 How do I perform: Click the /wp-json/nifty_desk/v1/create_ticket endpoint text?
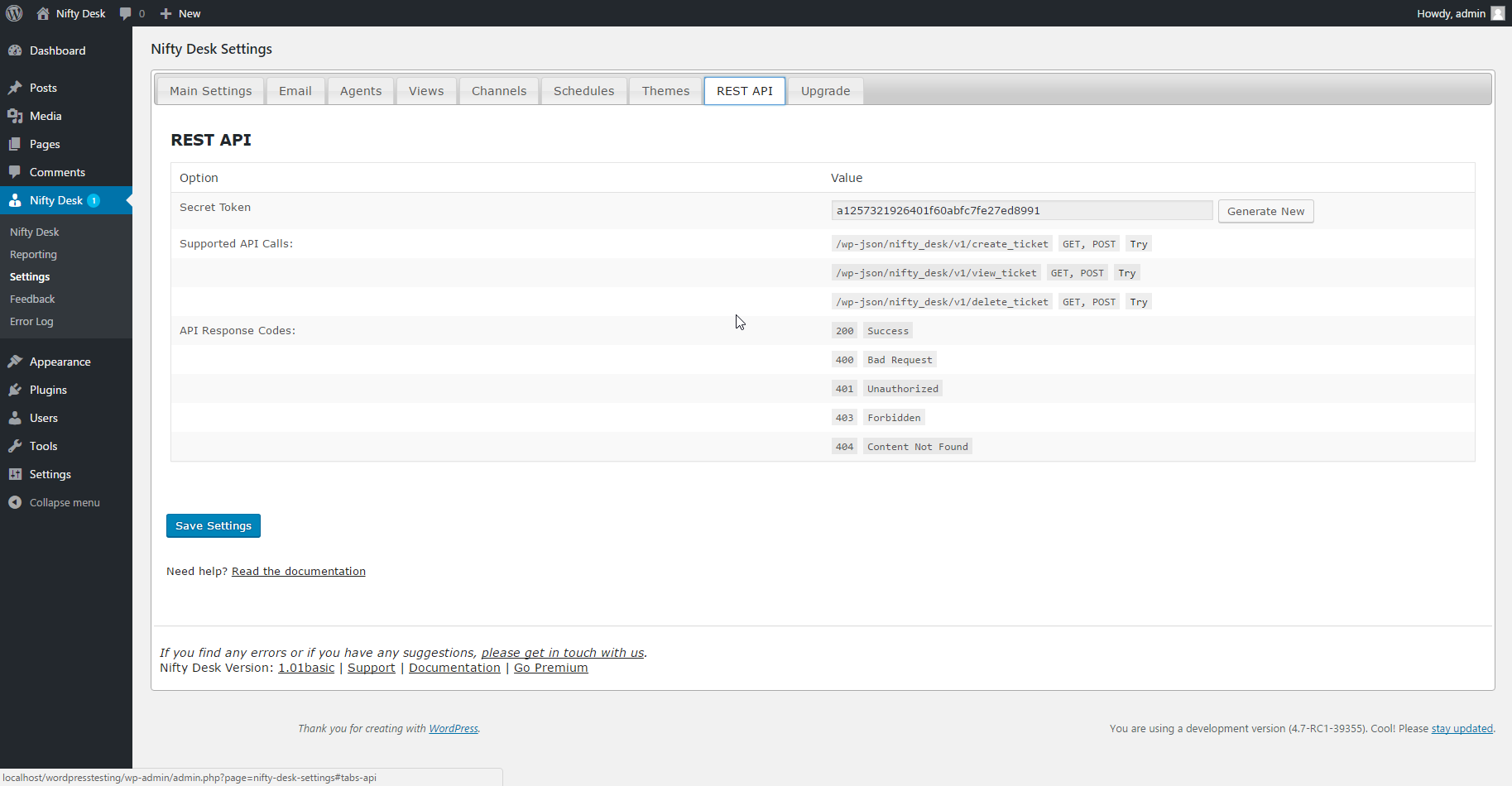pos(942,244)
